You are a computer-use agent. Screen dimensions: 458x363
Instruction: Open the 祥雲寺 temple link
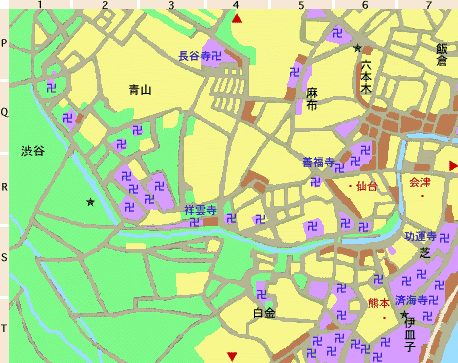click(200, 210)
